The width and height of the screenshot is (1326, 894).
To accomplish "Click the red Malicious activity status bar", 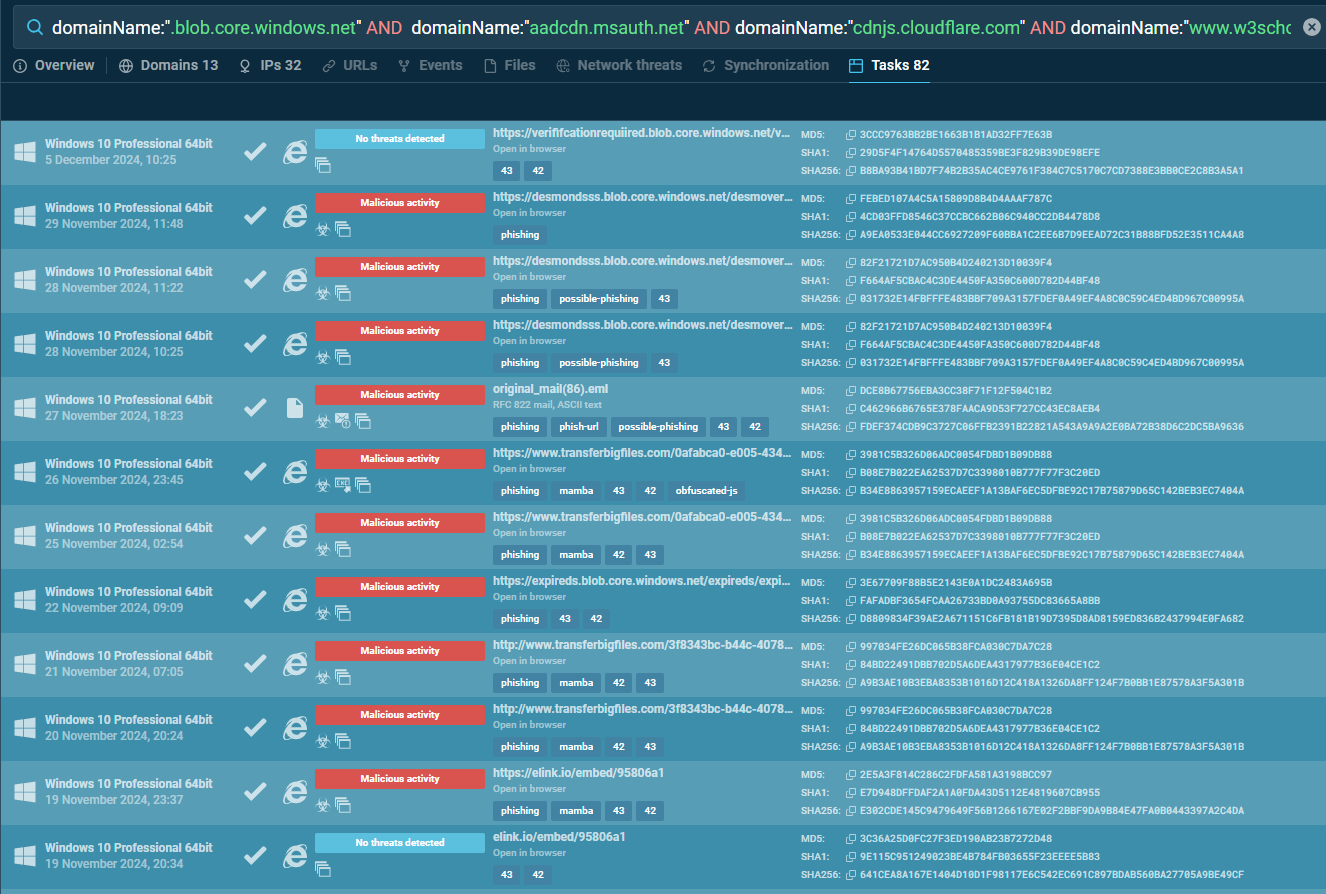I will 399,202.
